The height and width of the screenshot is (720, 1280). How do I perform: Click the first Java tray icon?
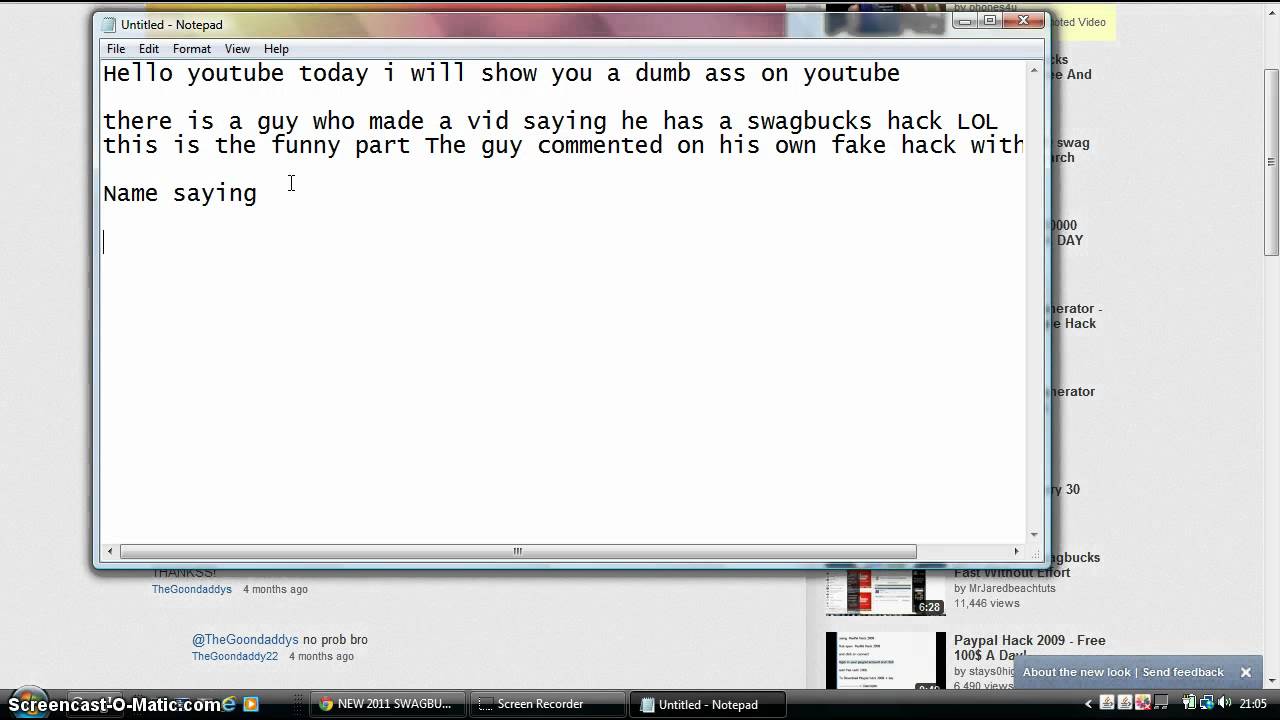tap(1107, 703)
